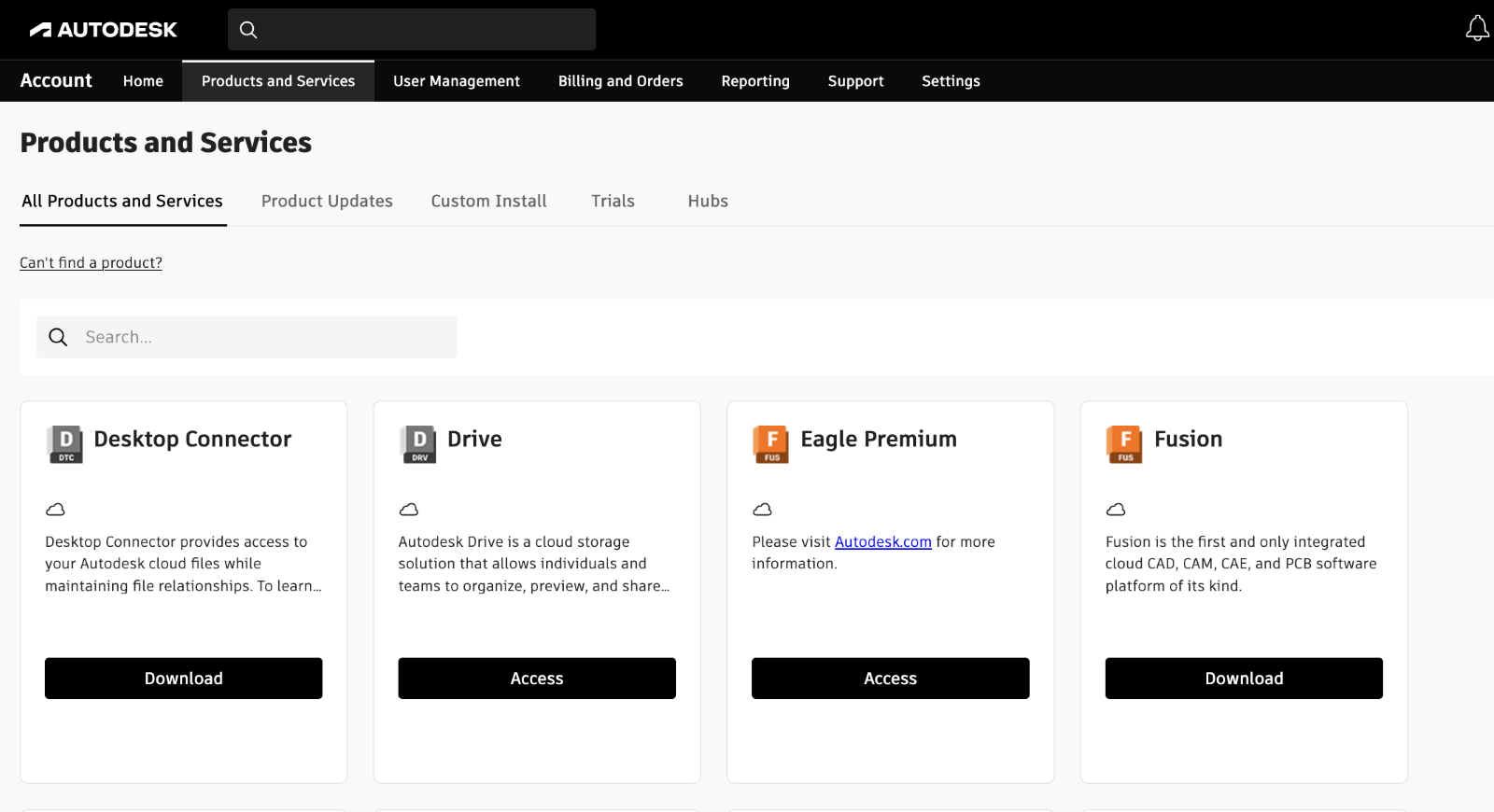Click the magnifier icon in product search
Screen dimensions: 1494x812
pos(58,337)
